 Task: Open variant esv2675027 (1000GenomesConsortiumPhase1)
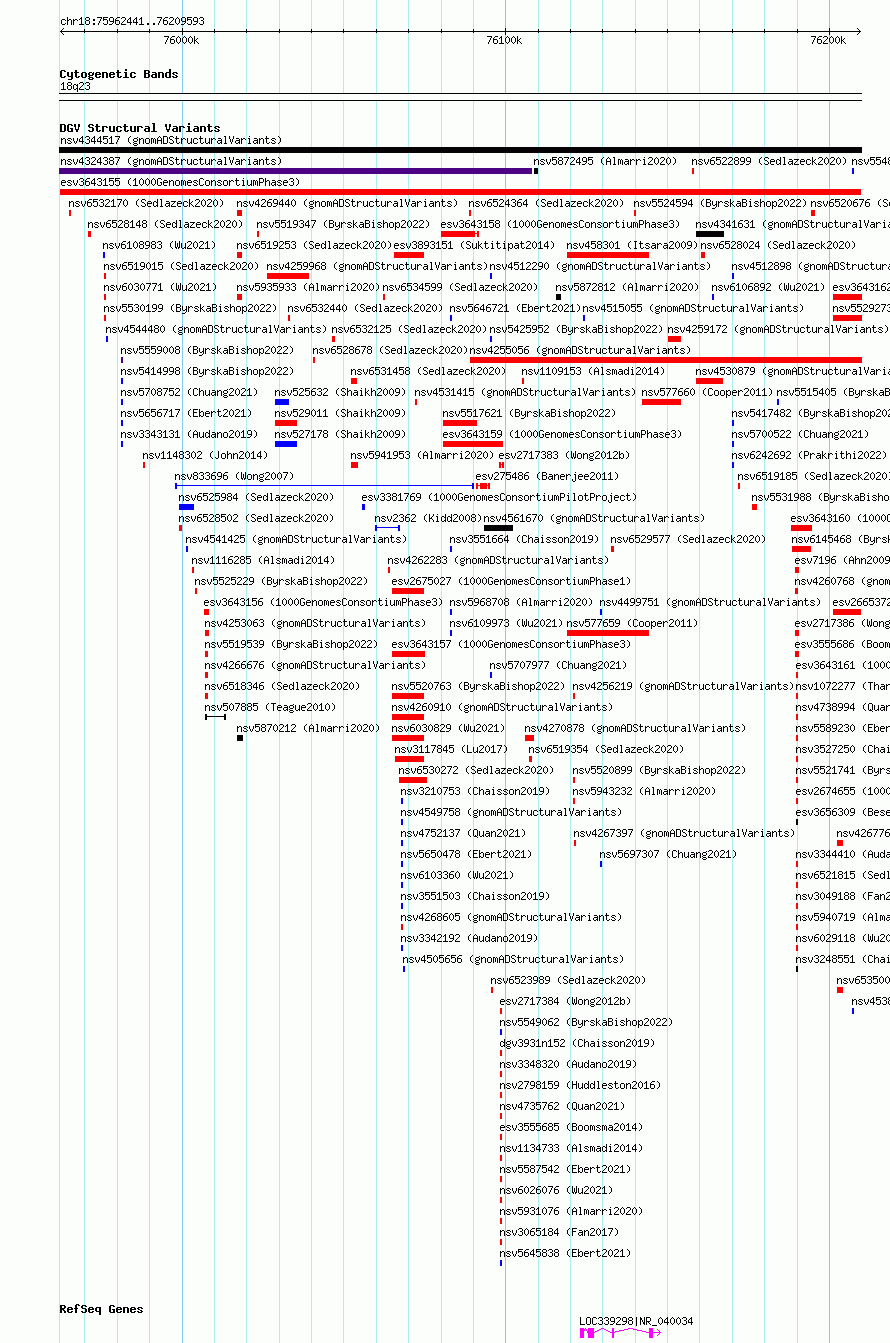tap(511, 581)
